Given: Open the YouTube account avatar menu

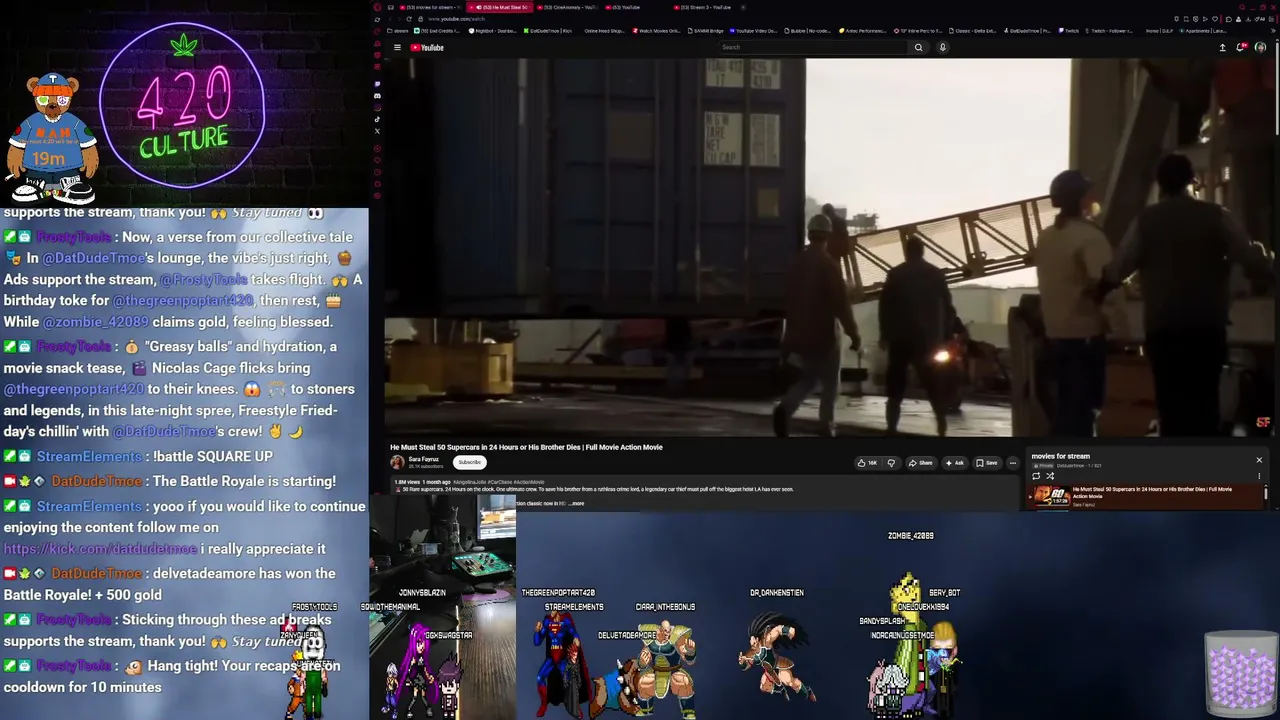Looking at the screenshot, I should tap(1260, 47).
